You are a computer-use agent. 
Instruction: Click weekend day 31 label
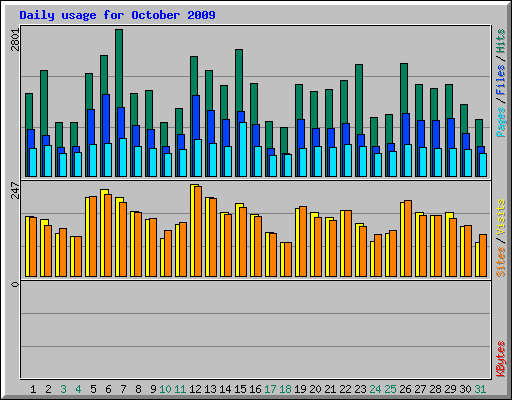tap(480, 389)
